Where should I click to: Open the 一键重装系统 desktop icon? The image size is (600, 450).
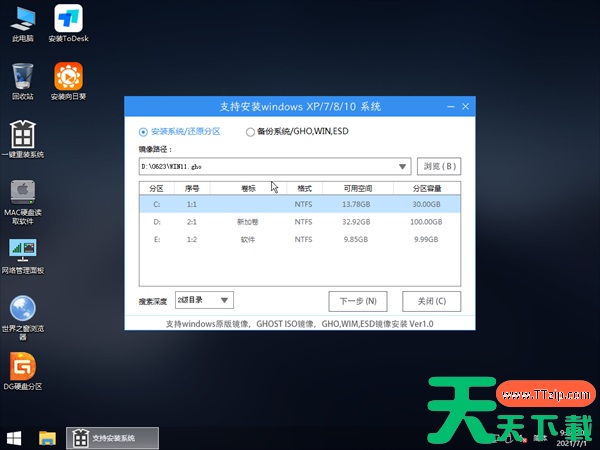pyautogui.click(x=23, y=139)
